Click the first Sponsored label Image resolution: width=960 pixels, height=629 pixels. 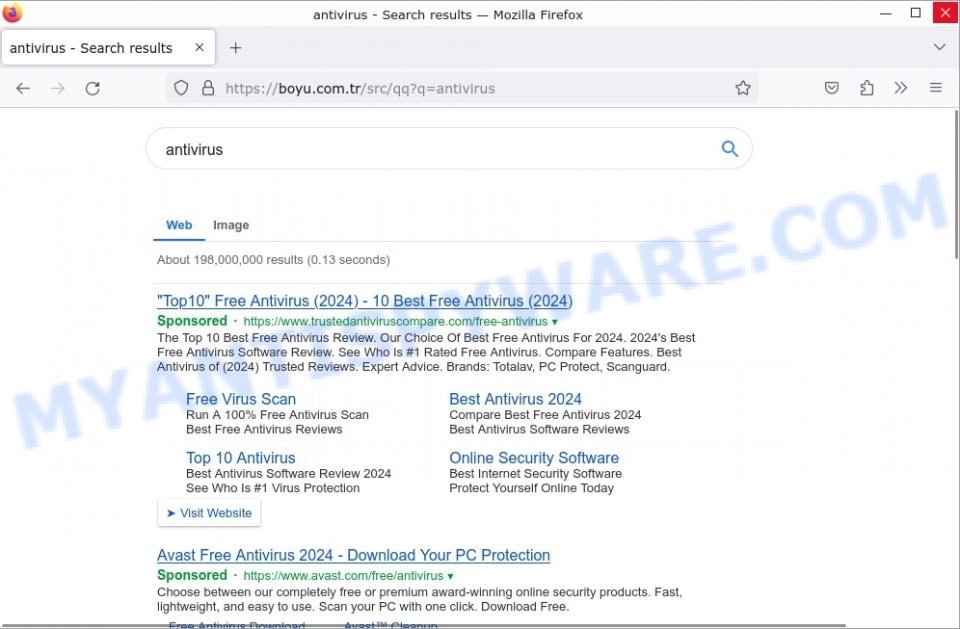(192, 321)
